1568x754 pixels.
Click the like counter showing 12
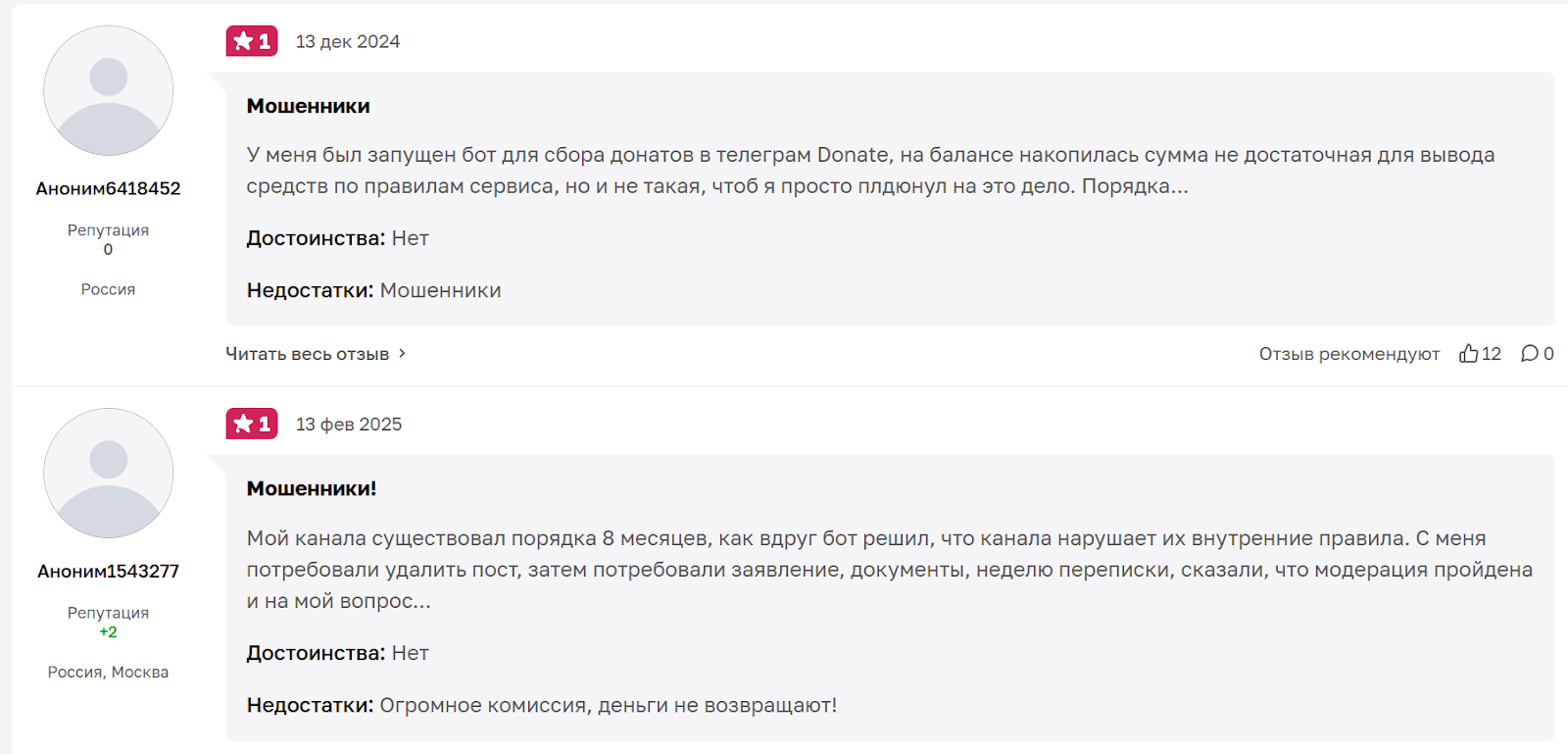coord(1490,353)
